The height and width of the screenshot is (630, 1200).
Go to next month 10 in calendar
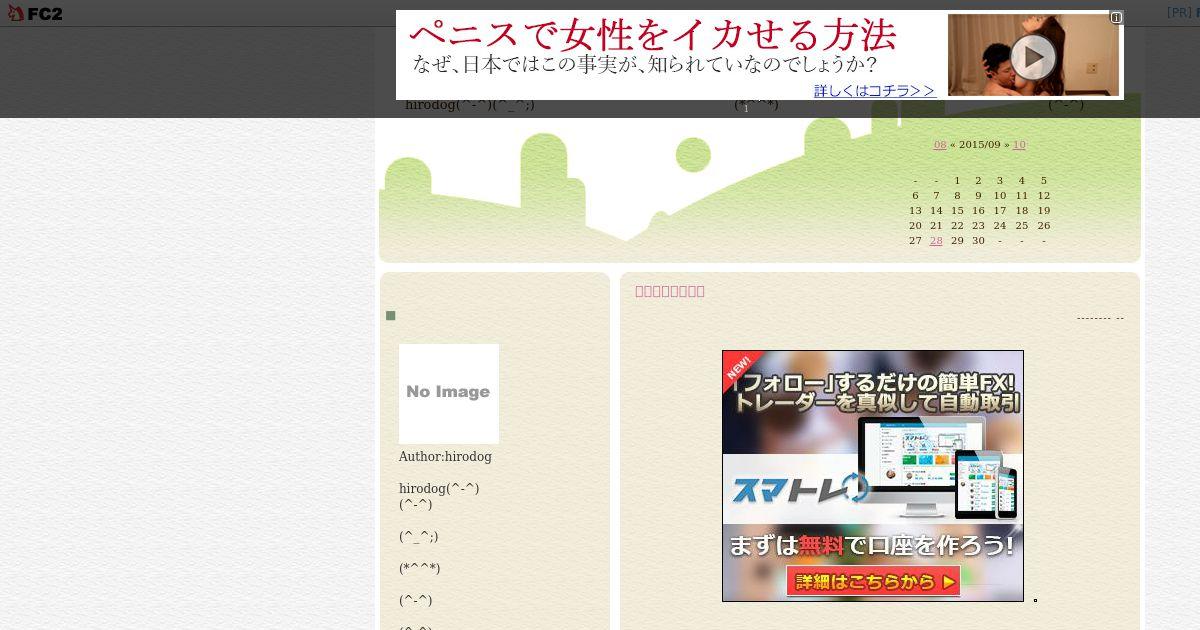click(1019, 145)
